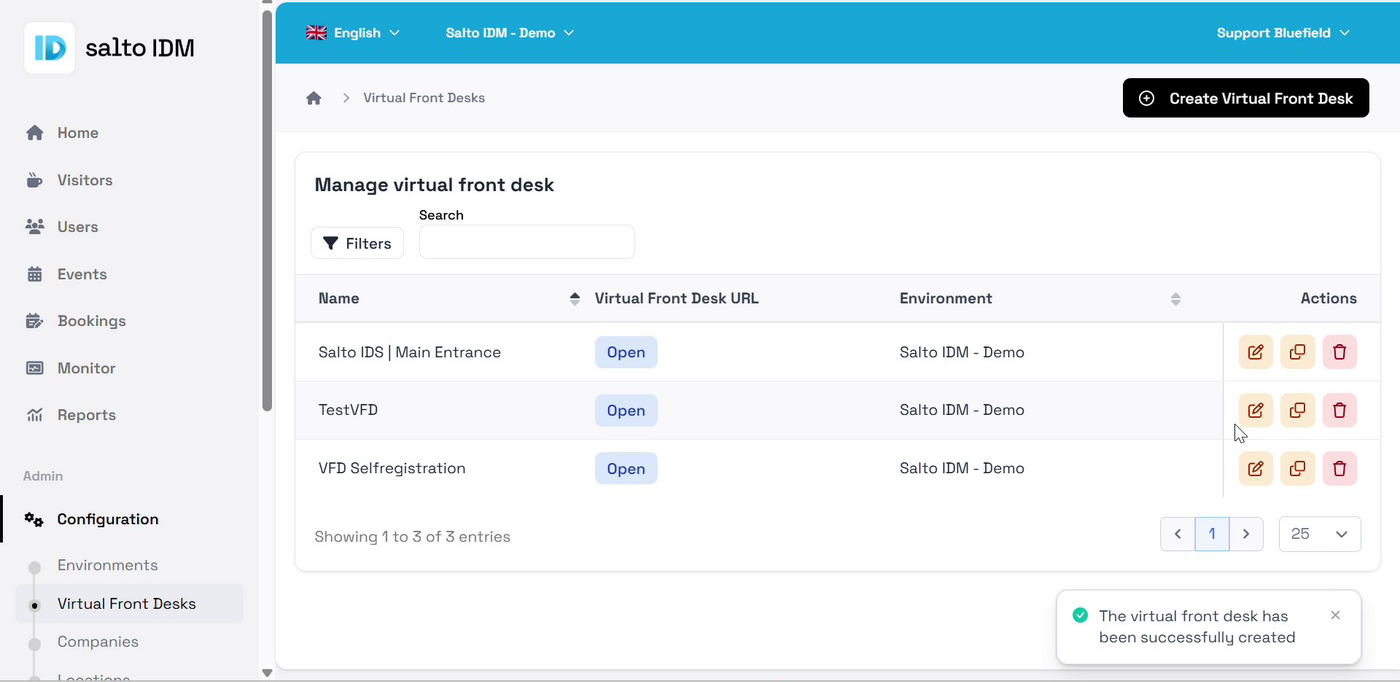The height and width of the screenshot is (682, 1400).
Task: Open Salto IDM - Demo environment dropdown
Action: click(x=510, y=33)
